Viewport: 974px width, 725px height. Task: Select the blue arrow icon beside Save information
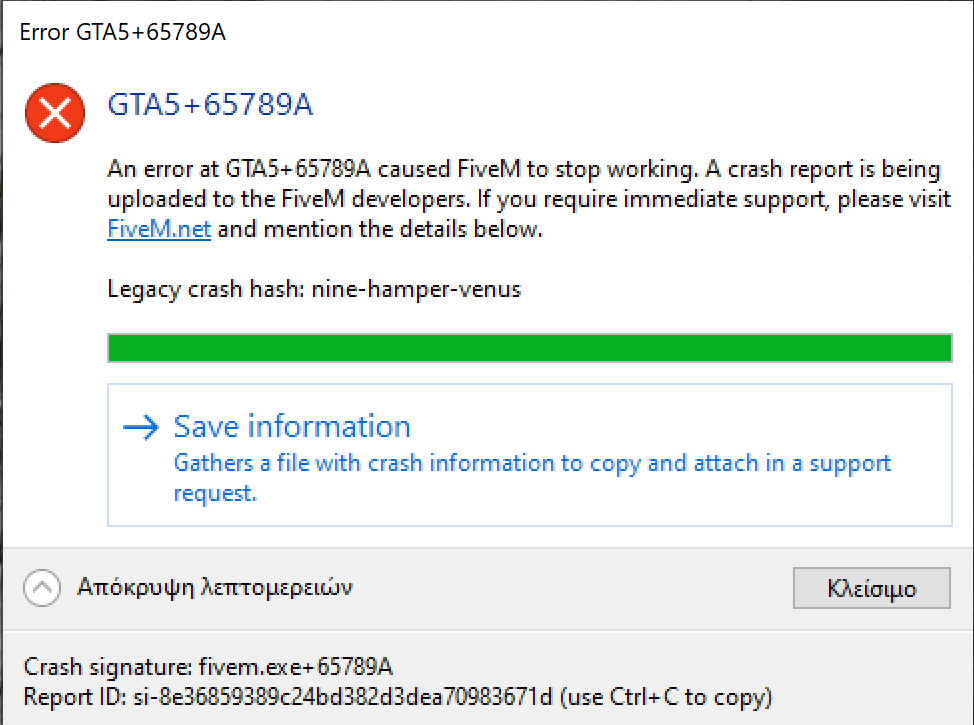click(139, 426)
